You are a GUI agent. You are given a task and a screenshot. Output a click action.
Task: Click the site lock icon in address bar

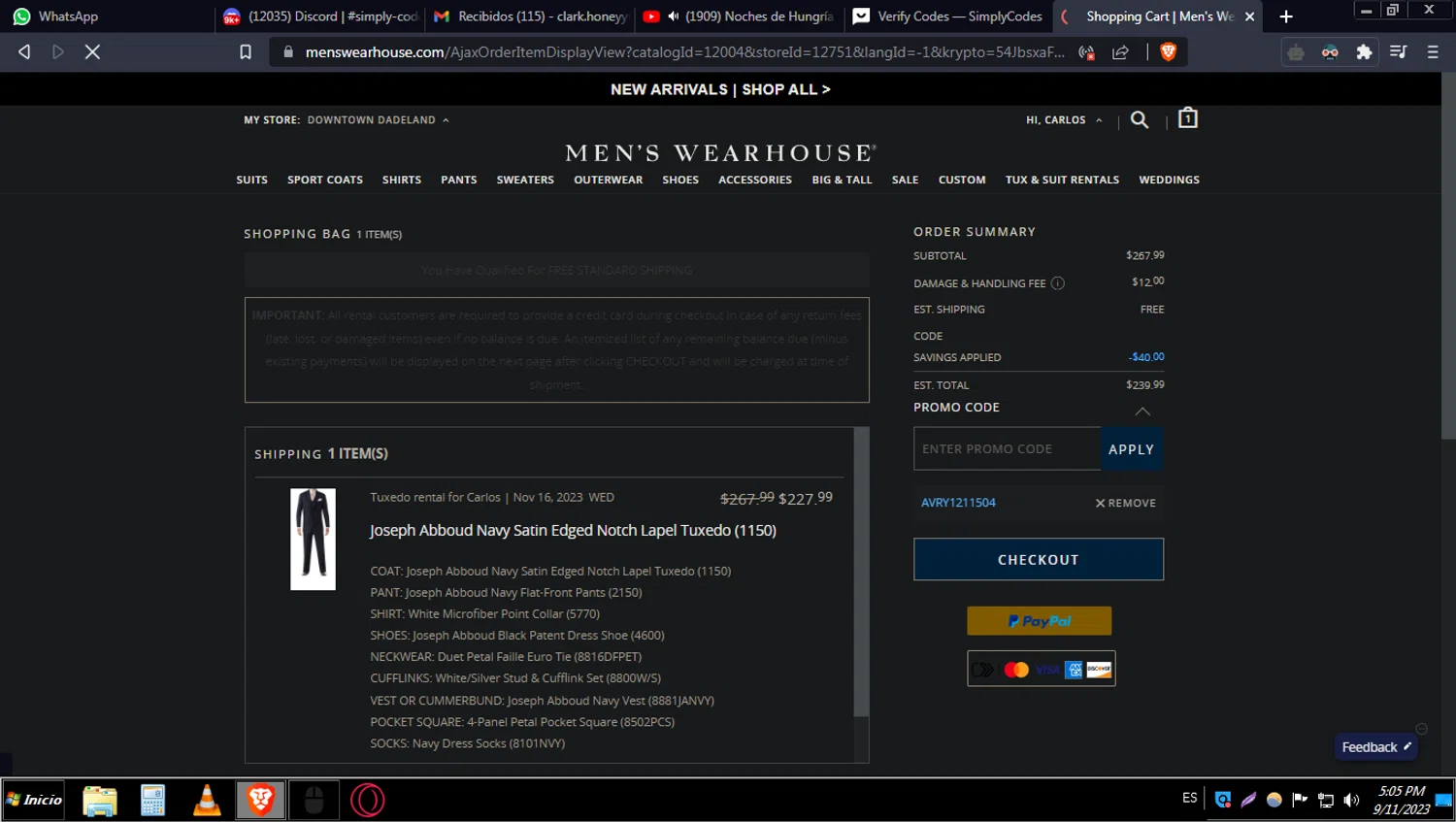pos(288,52)
